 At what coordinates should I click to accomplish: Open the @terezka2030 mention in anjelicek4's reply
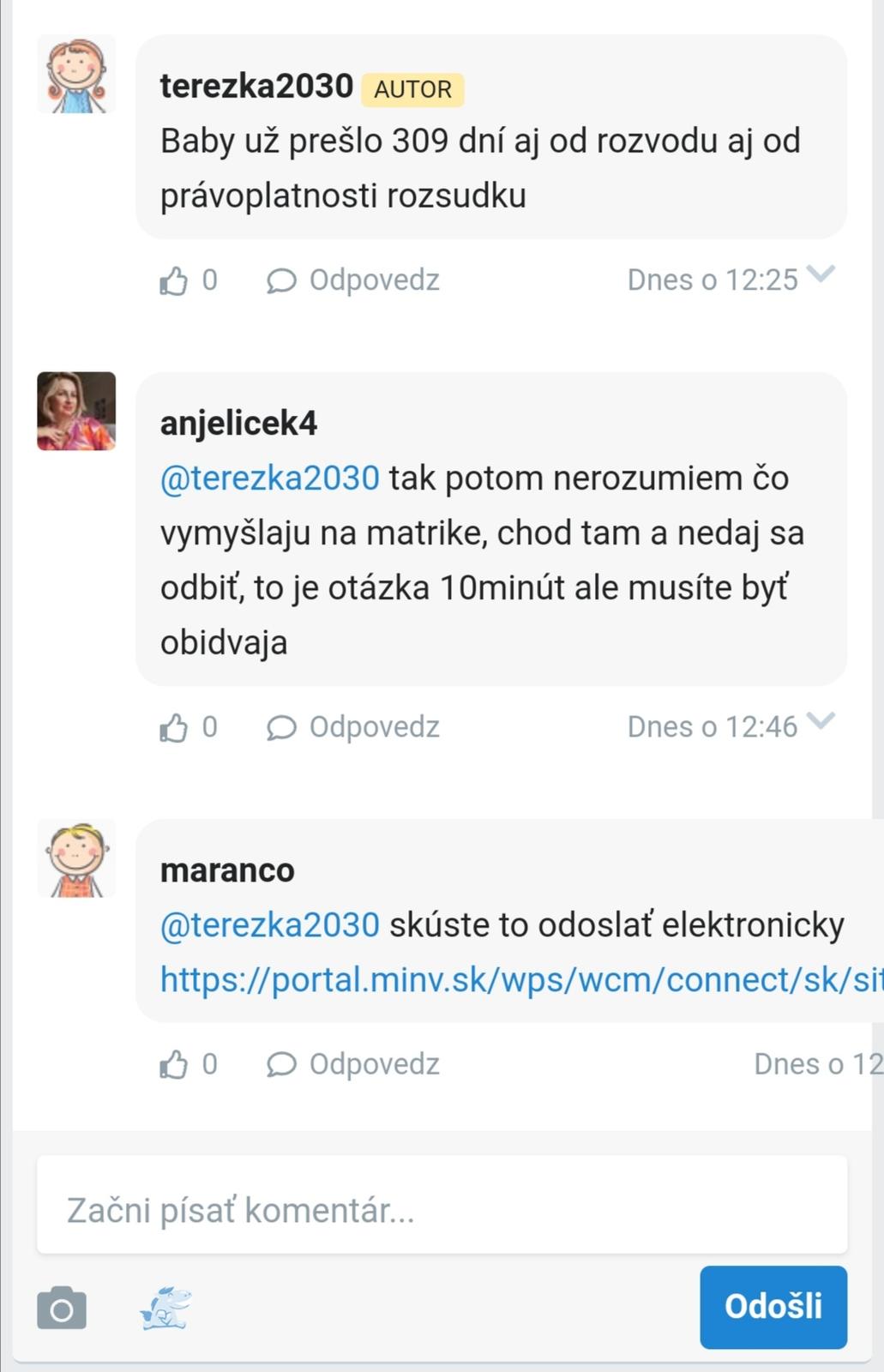[x=269, y=478]
